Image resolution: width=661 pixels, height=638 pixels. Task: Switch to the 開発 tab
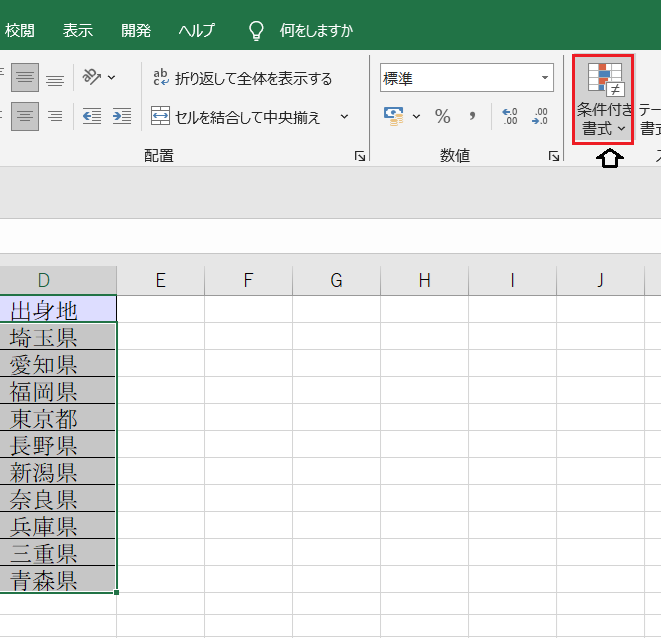click(x=136, y=30)
